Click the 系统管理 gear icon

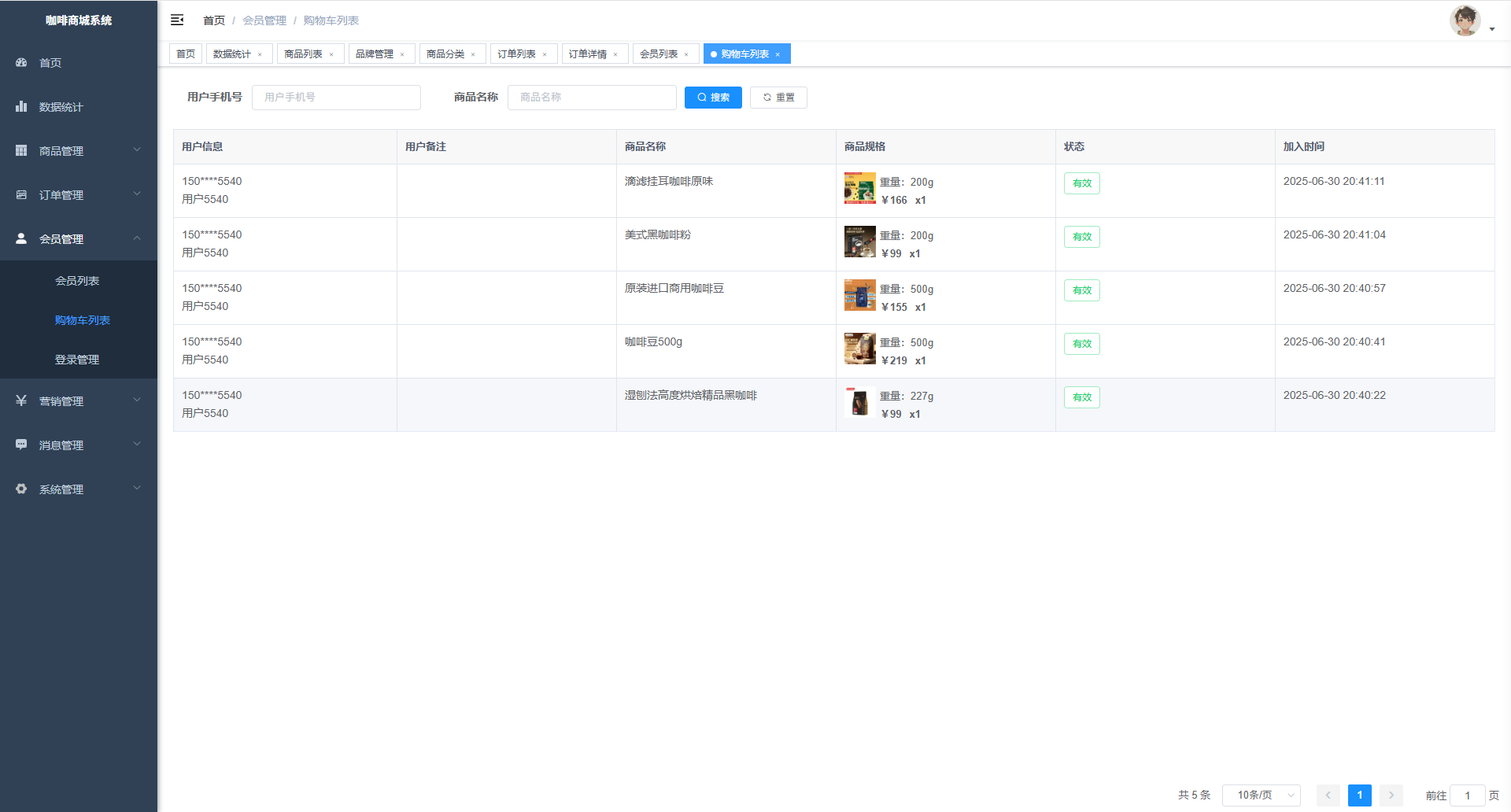click(x=21, y=489)
